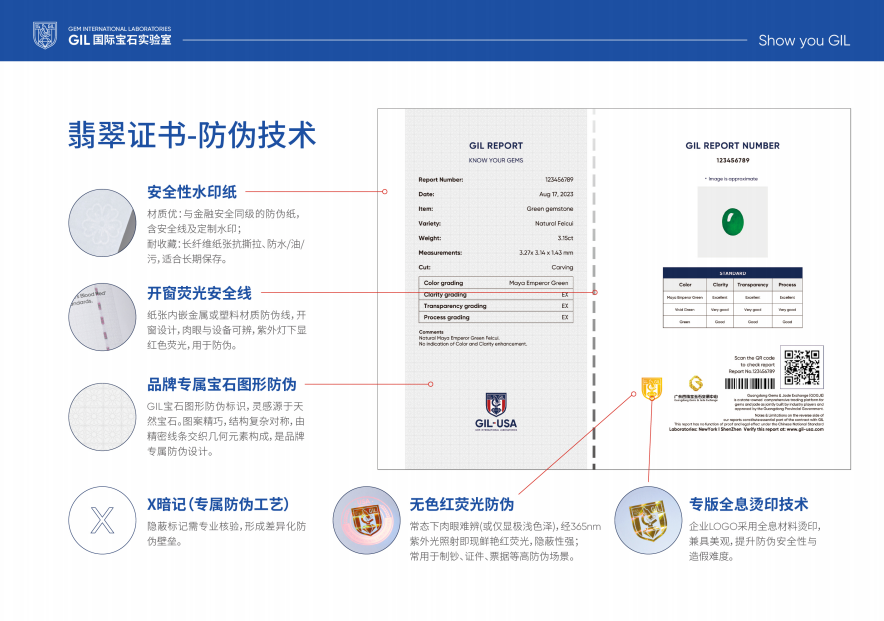
Task: Click the 'Measurements:' field label
Action: pos(440,253)
